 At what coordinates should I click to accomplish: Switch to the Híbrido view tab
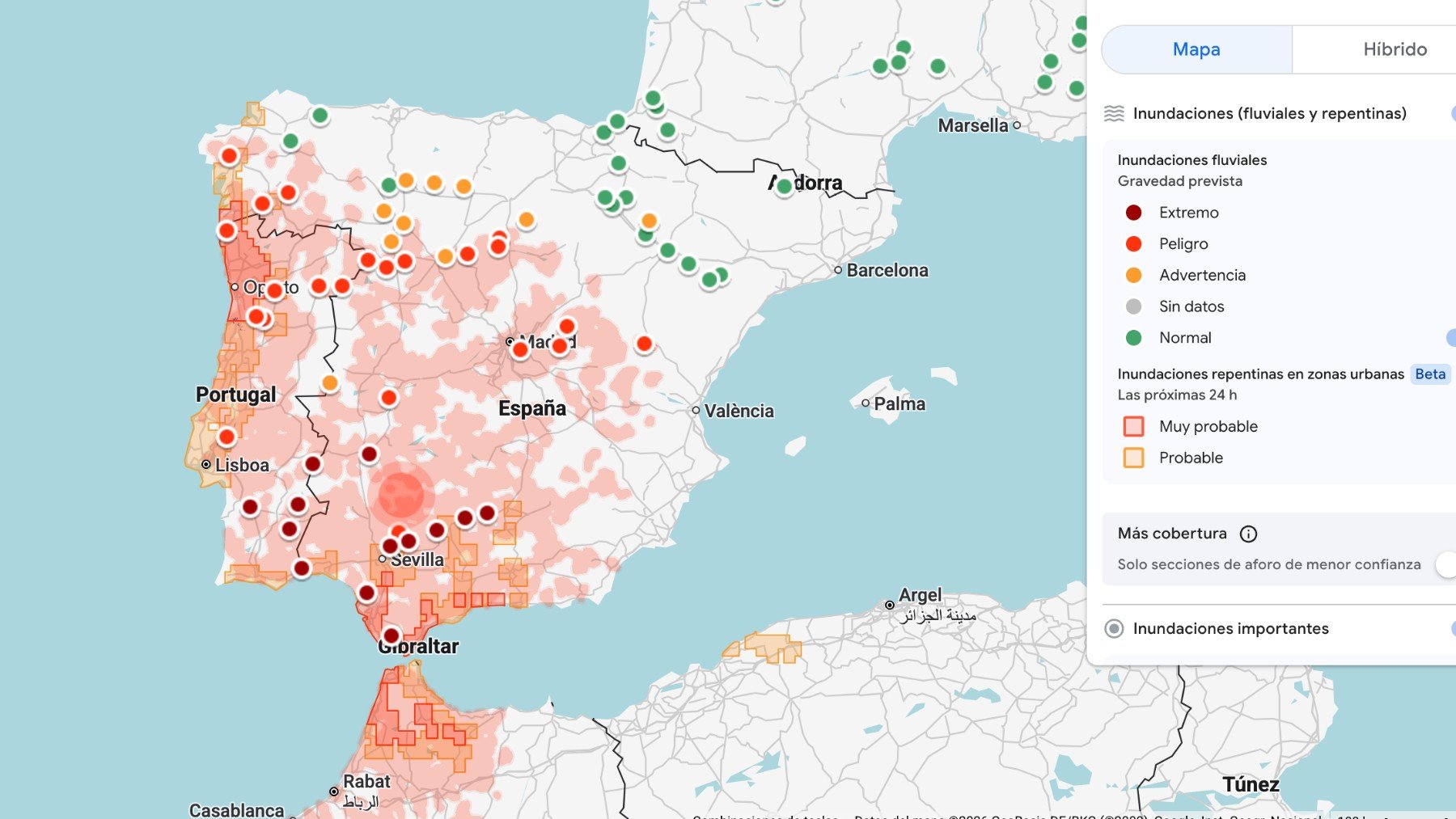(x=1395, y=49)
